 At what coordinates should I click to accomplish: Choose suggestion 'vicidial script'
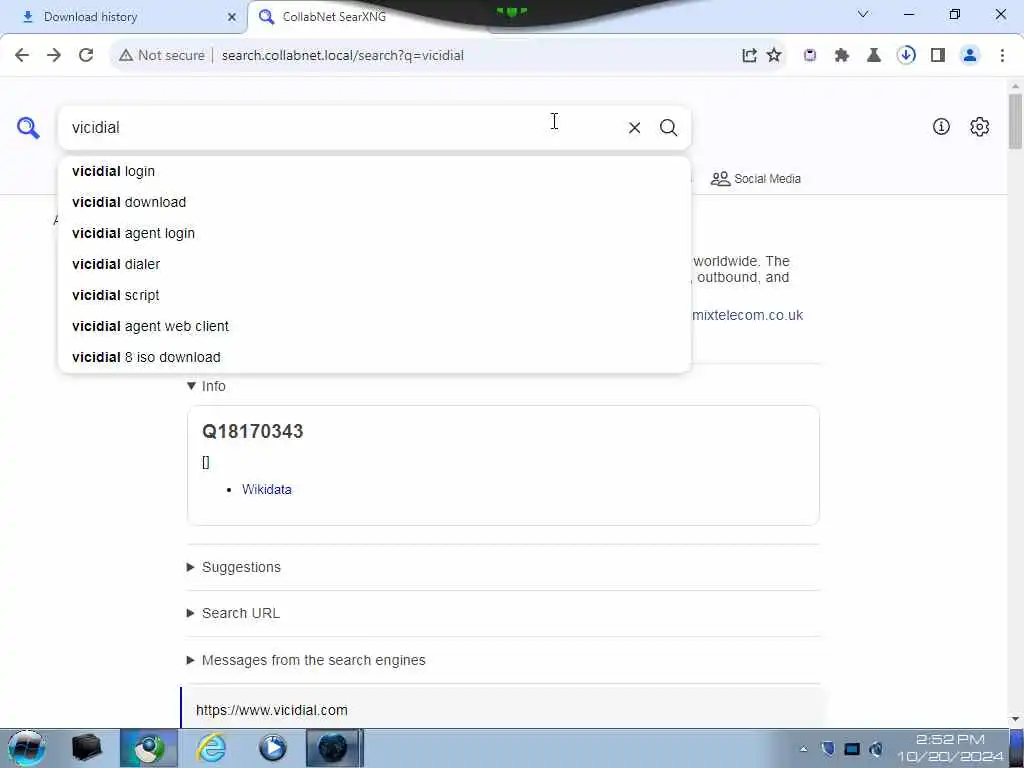(374, 295)
